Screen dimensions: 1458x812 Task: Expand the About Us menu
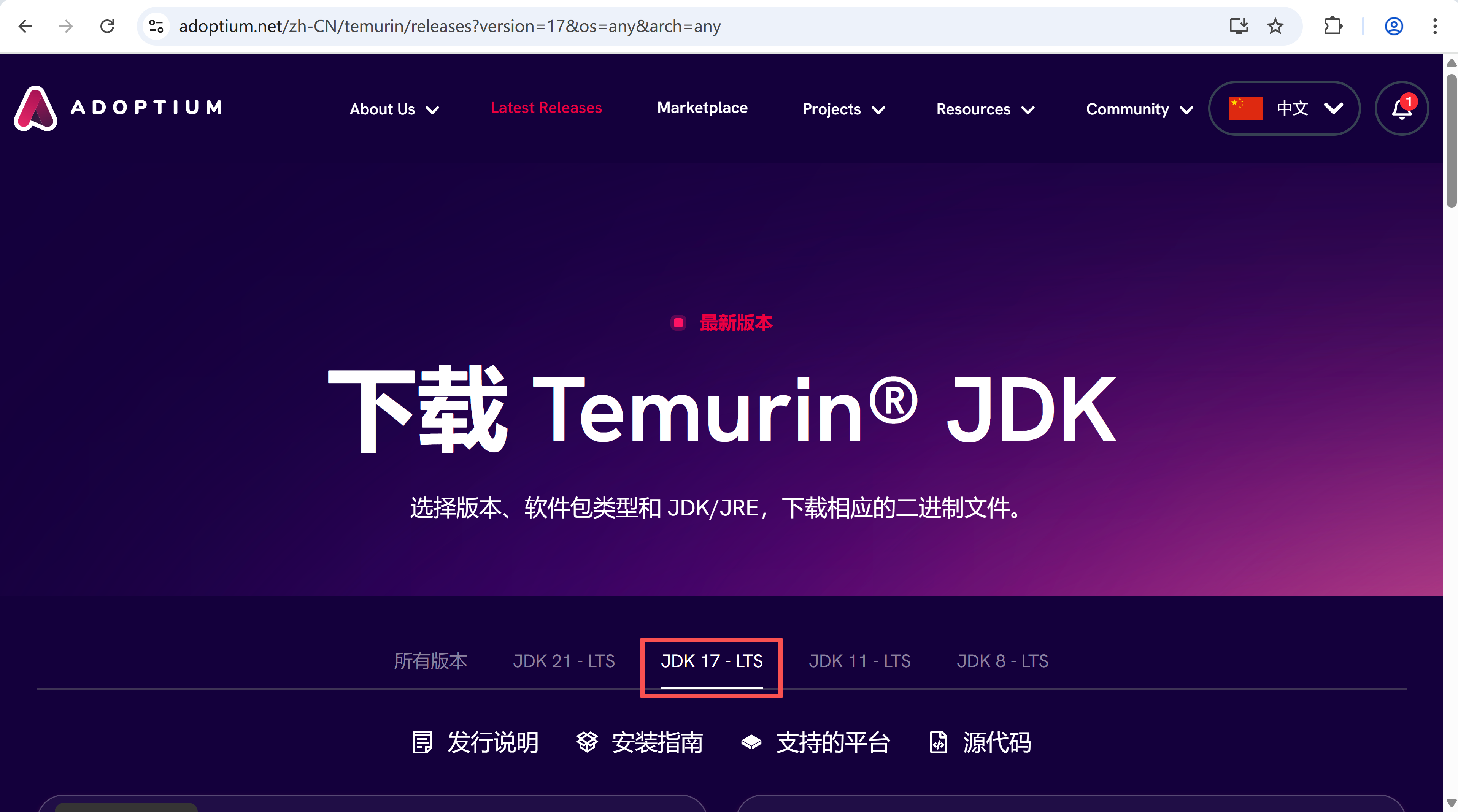[x=394, y=109]
